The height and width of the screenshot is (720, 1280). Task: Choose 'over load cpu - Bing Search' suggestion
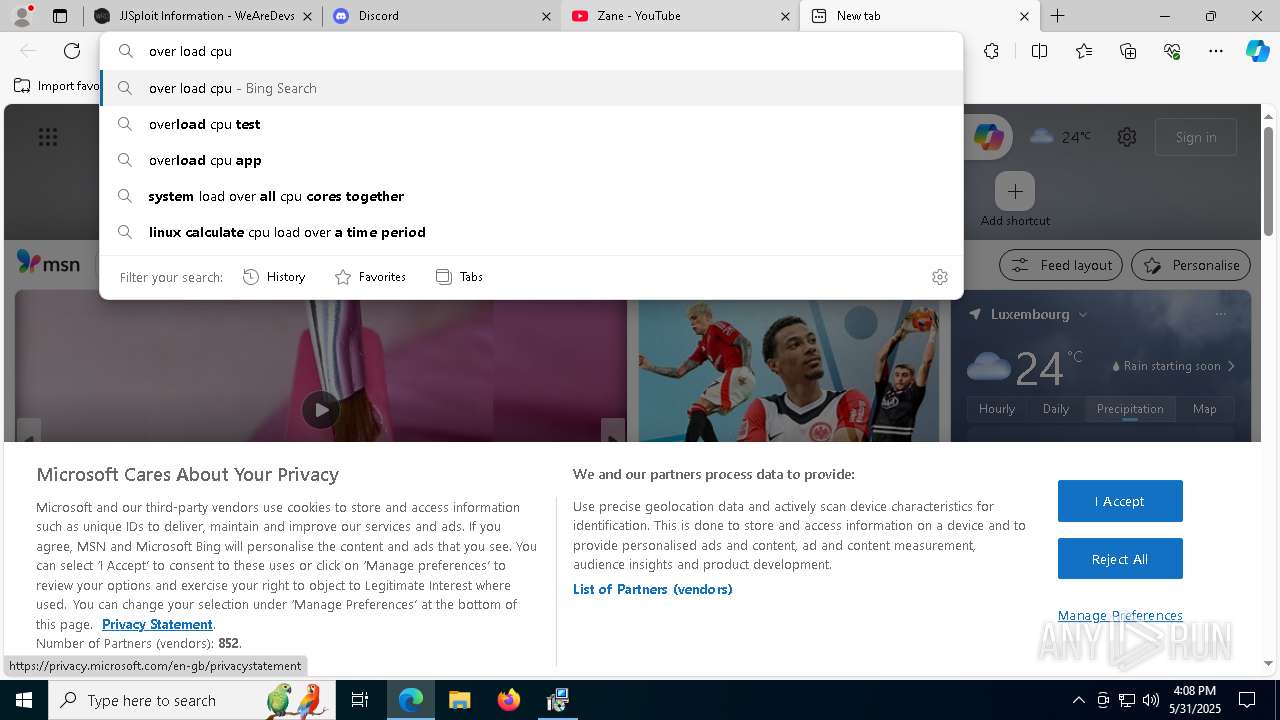coord(531,88)
